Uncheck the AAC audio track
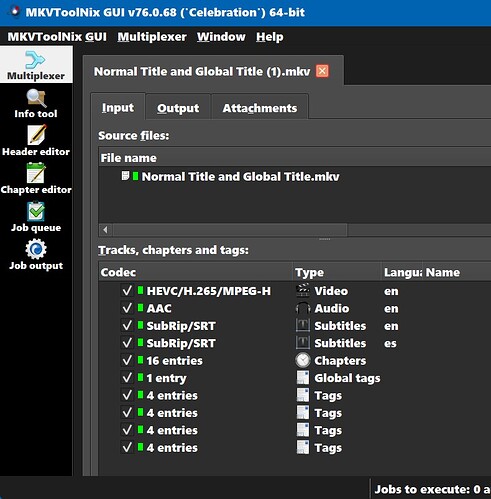 pos(127,308)
